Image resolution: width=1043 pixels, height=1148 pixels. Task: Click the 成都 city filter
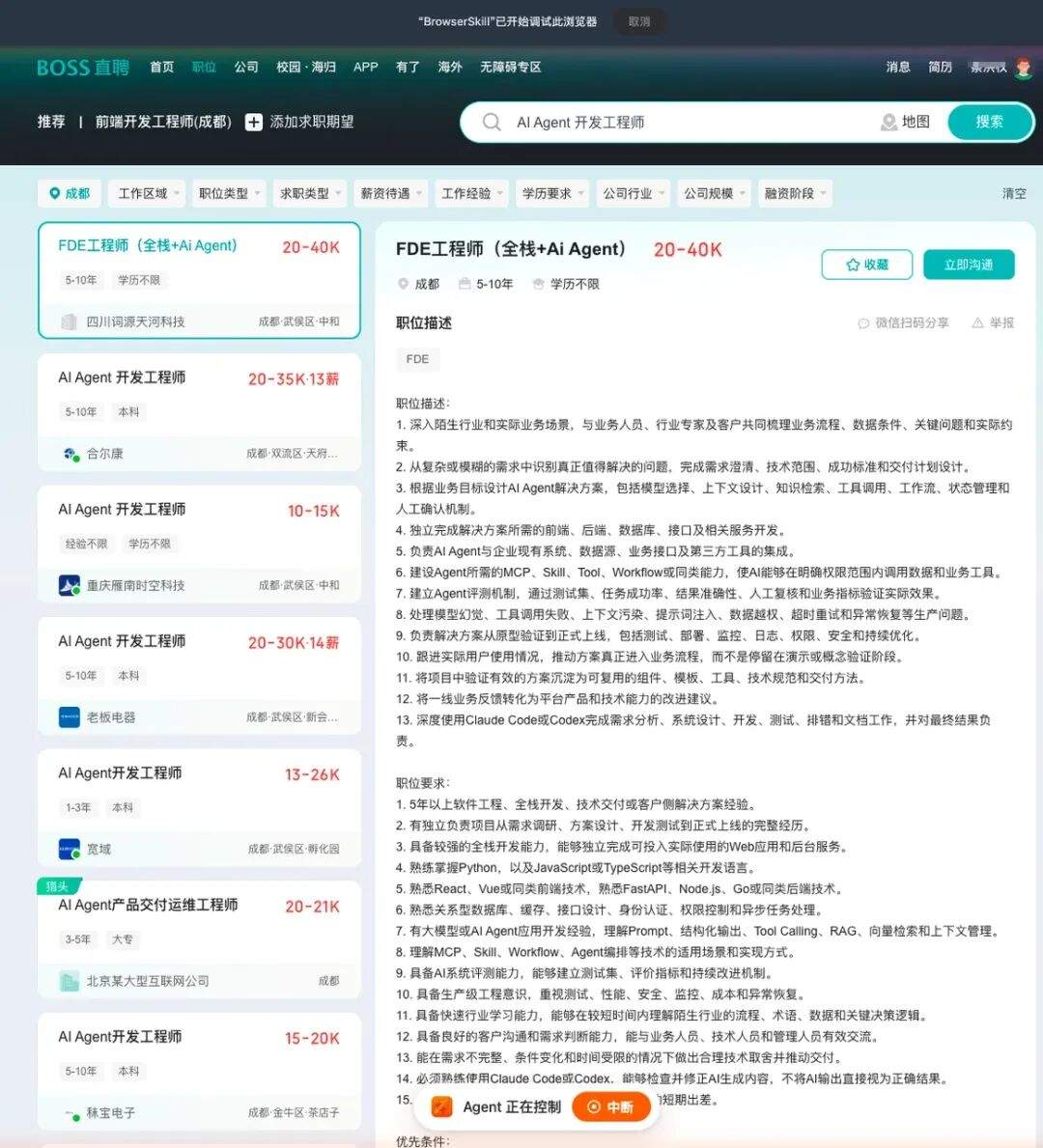click(x=70, y=193)
